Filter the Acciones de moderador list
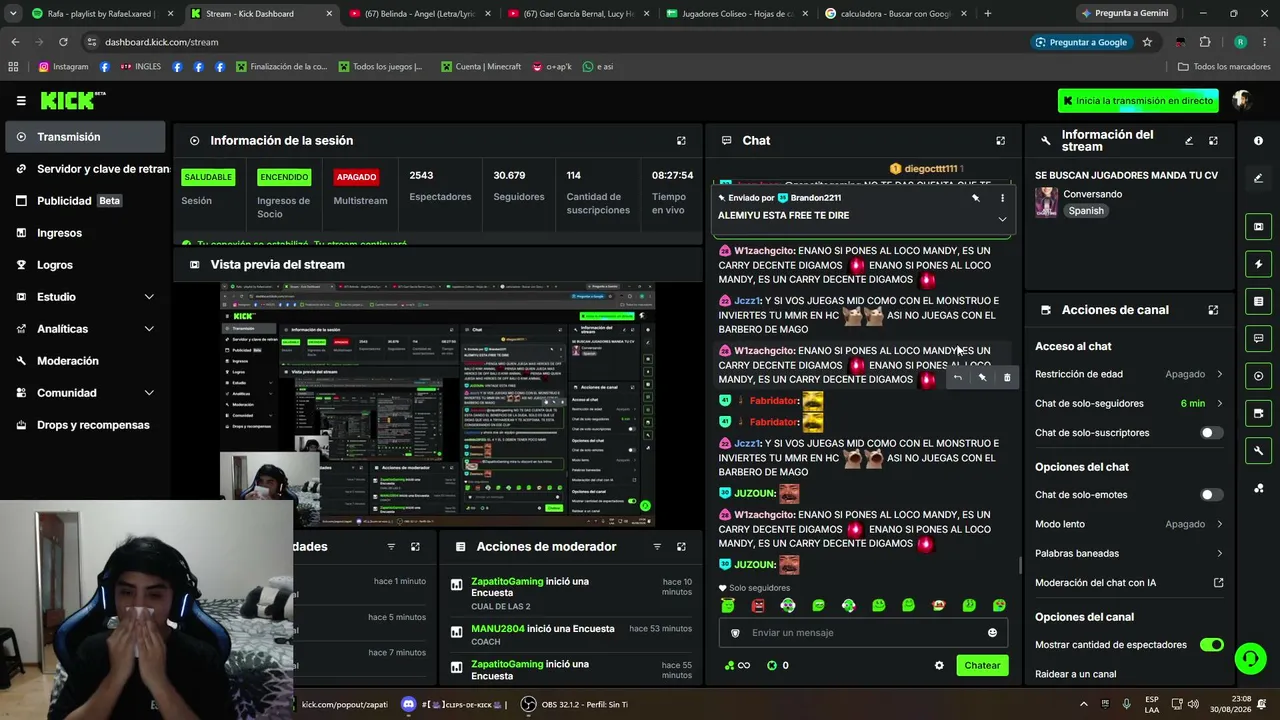Image resolution: width=1280 pixels, height=720 pixels. pos(657,547)
